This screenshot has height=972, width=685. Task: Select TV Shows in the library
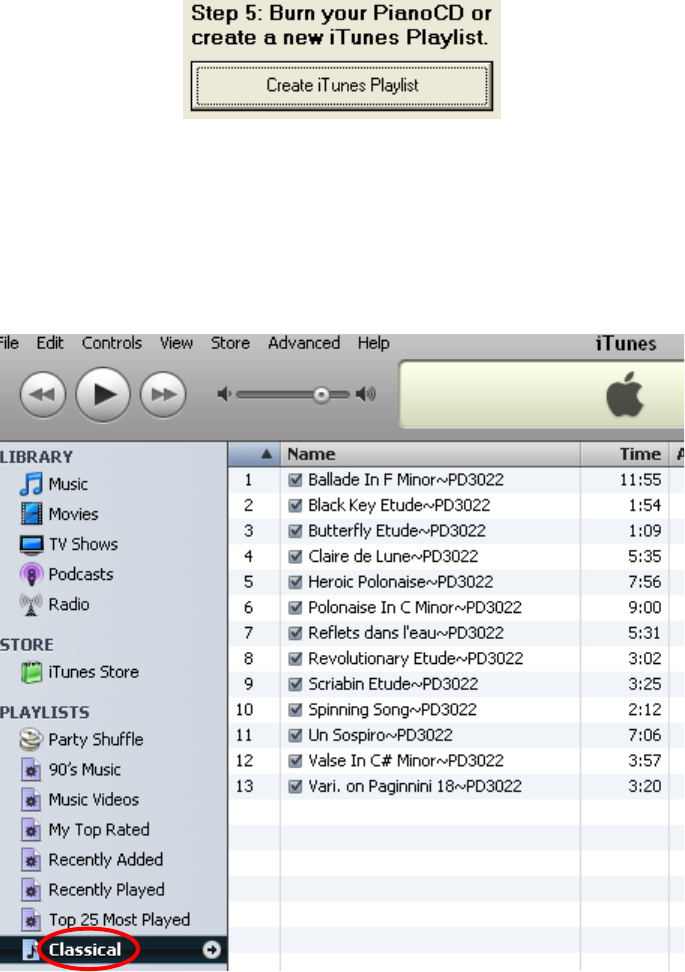[83, 544]
